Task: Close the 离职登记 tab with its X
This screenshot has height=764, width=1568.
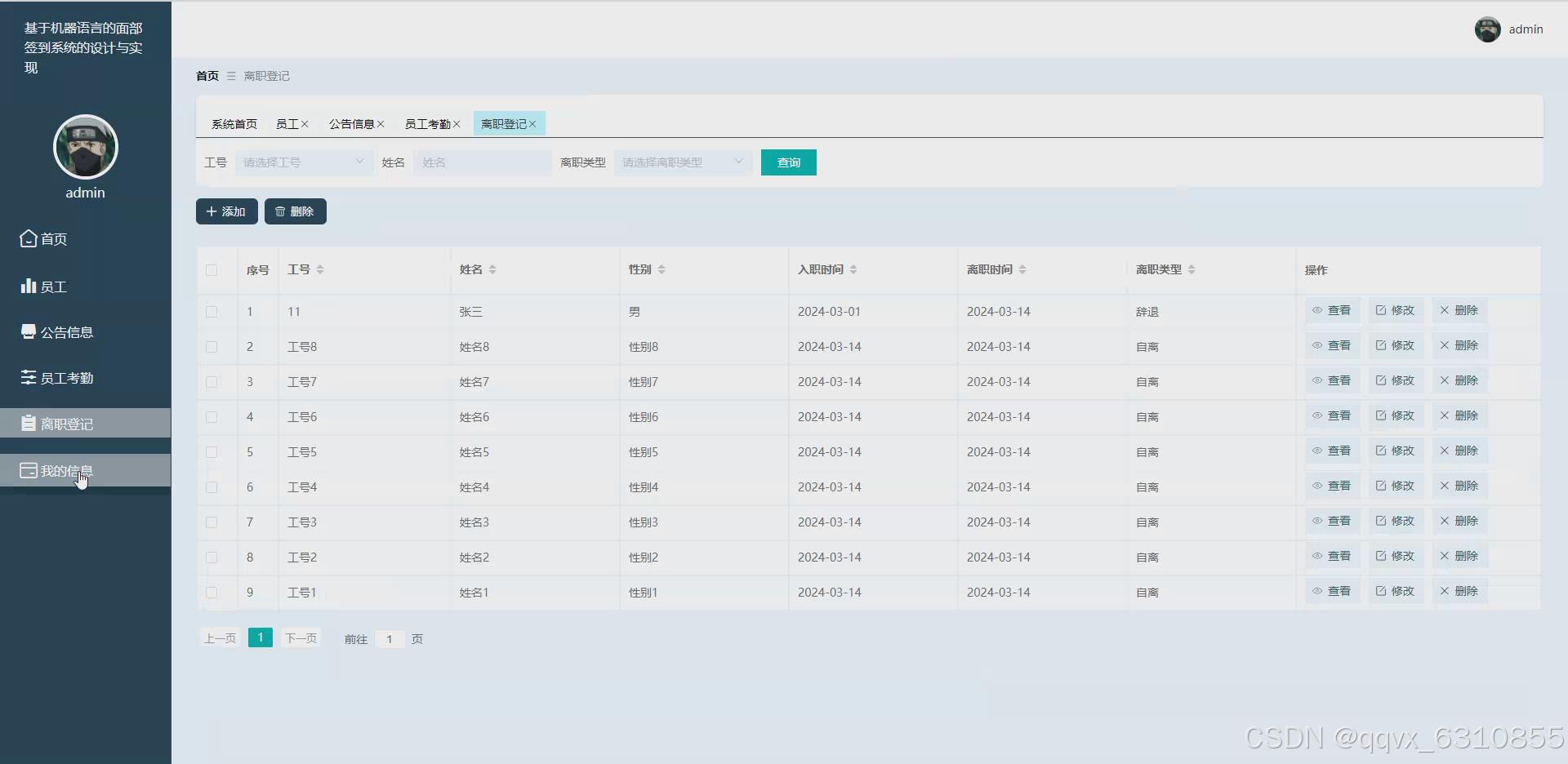Action: click(x=532, y=124)
